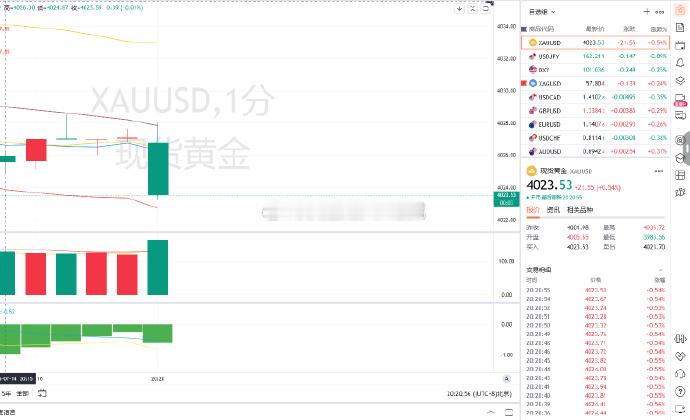Select the XAUUSD watchlist row
The height and width of the screenshot is (420, 690).
[x=595, y=43]
